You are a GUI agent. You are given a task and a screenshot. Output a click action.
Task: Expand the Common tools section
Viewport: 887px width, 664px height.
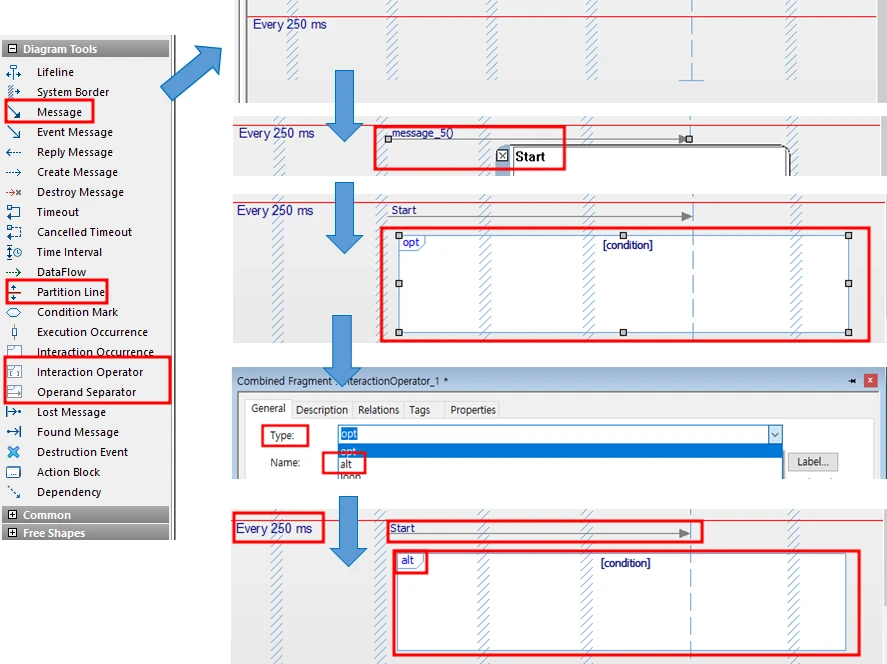12,515
